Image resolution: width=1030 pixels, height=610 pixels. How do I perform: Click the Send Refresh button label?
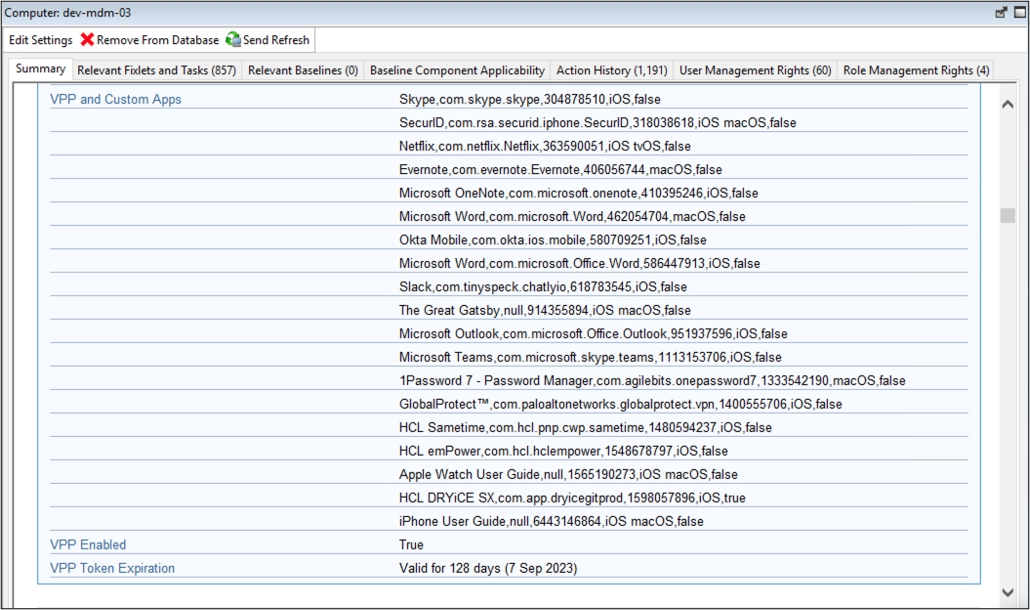click(276, 40)
